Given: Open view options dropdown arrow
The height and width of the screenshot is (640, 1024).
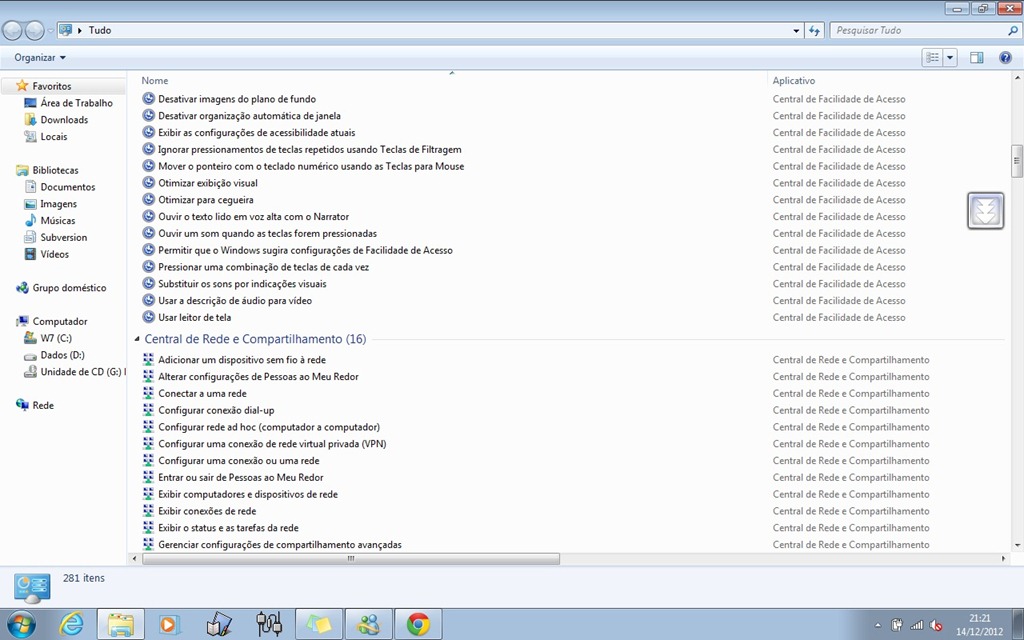Looking at the screenshot, I should point(950,57).
